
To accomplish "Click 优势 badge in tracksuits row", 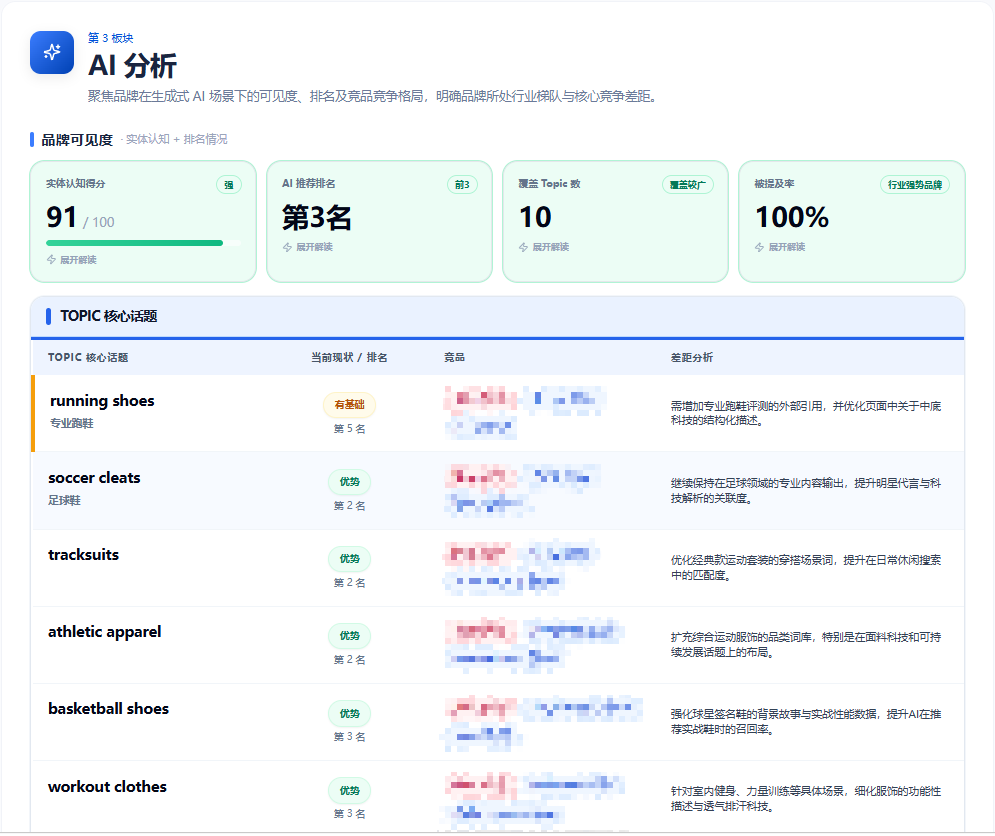I will click(350, 559).
